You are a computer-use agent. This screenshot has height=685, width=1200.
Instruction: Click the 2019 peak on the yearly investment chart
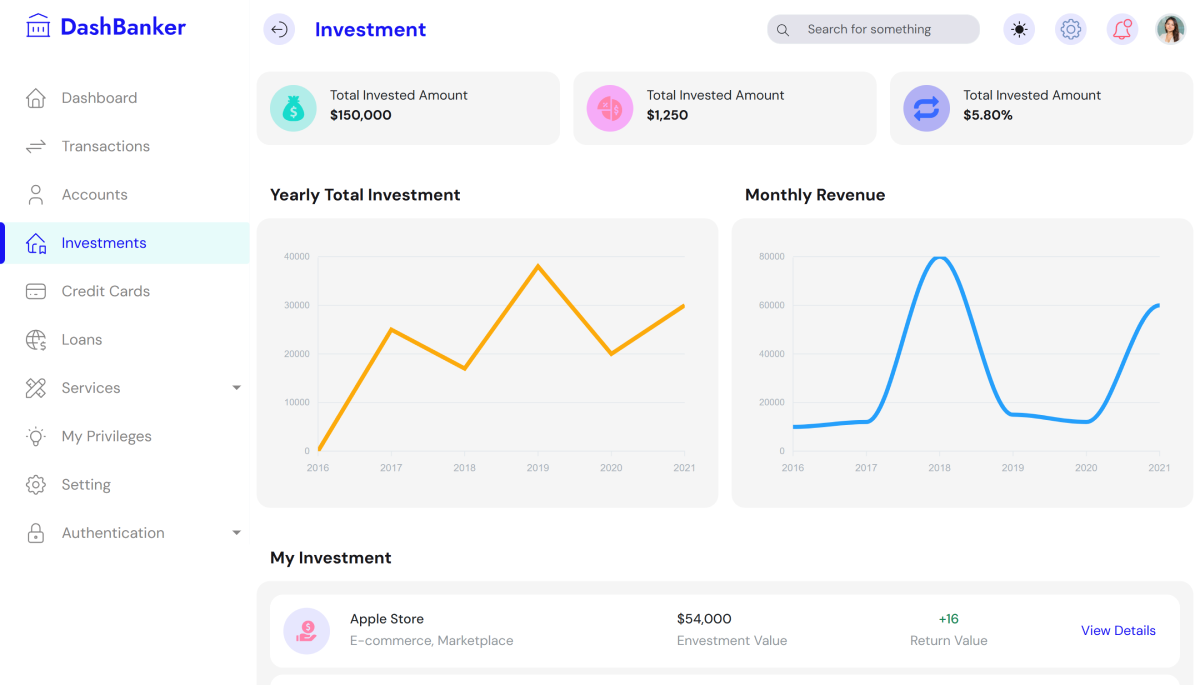point(538,266)
